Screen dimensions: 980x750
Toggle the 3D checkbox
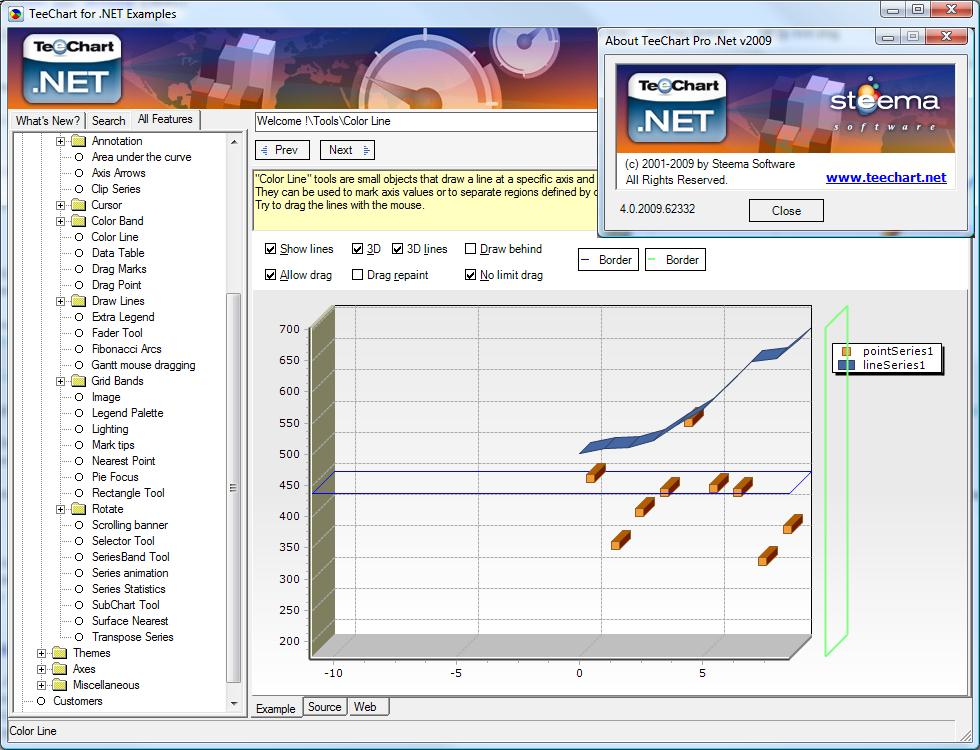tap(358, 249)
